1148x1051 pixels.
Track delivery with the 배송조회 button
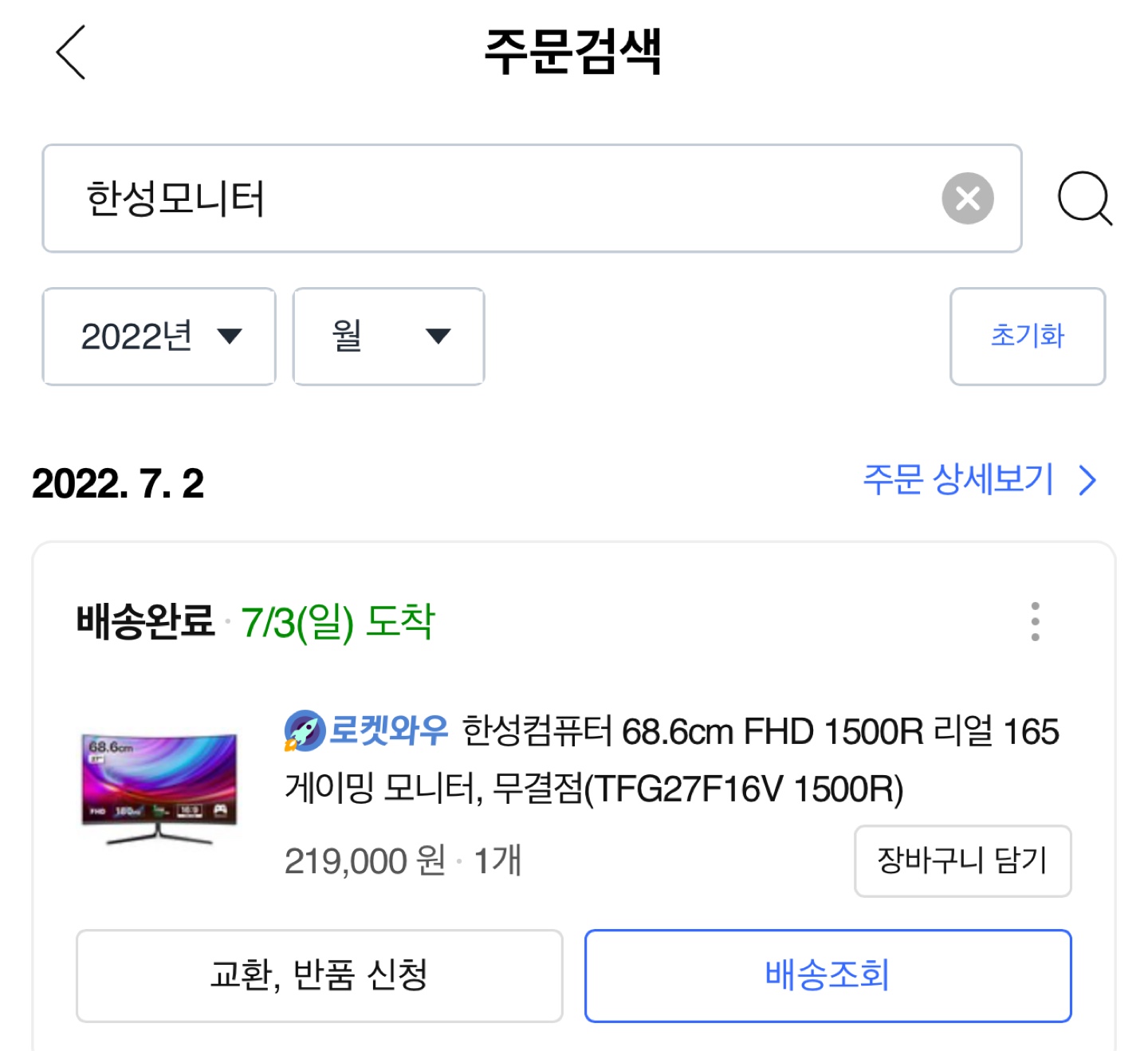coord(829,975)
